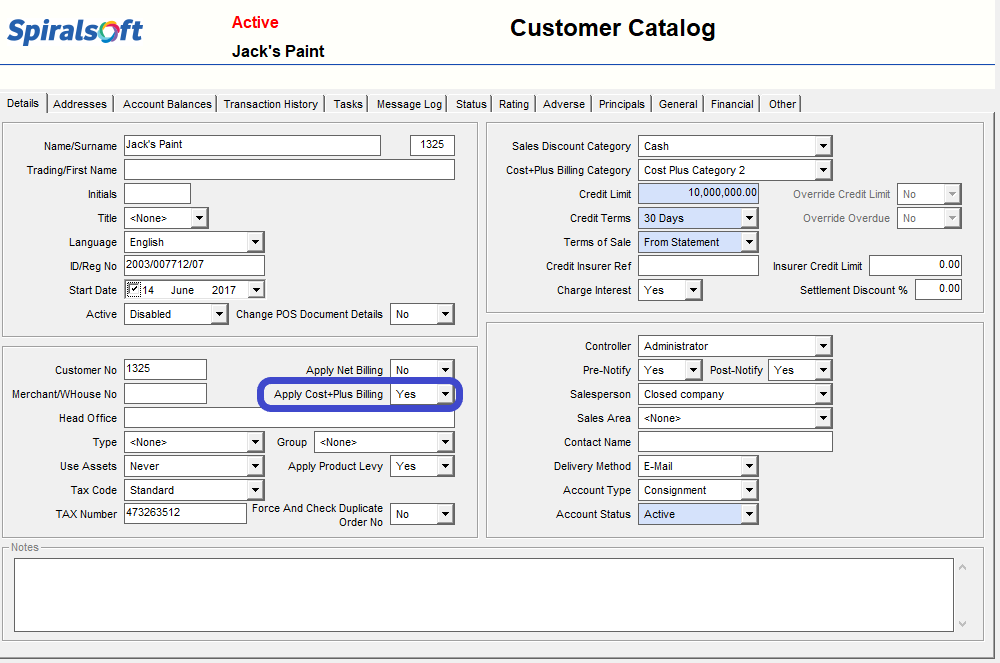Click the ID/Reg No field
This screenshot has width=1000, height=663.
click(x=195, y=265)
